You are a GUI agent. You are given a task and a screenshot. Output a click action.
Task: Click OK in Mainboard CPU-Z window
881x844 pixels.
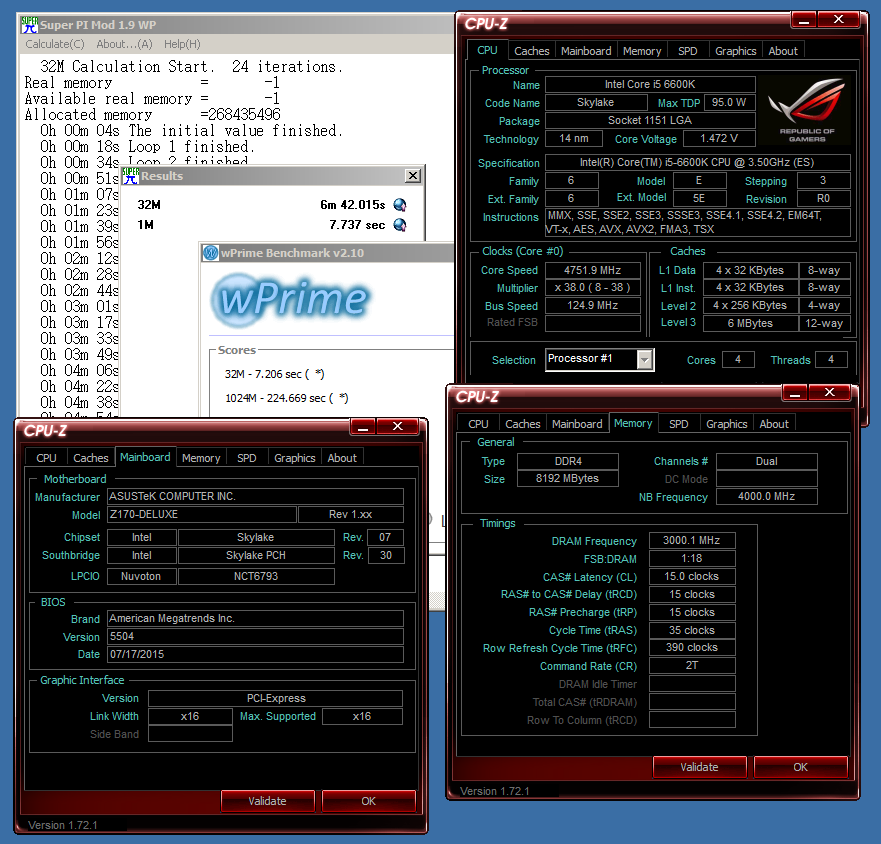pos(369,801)
